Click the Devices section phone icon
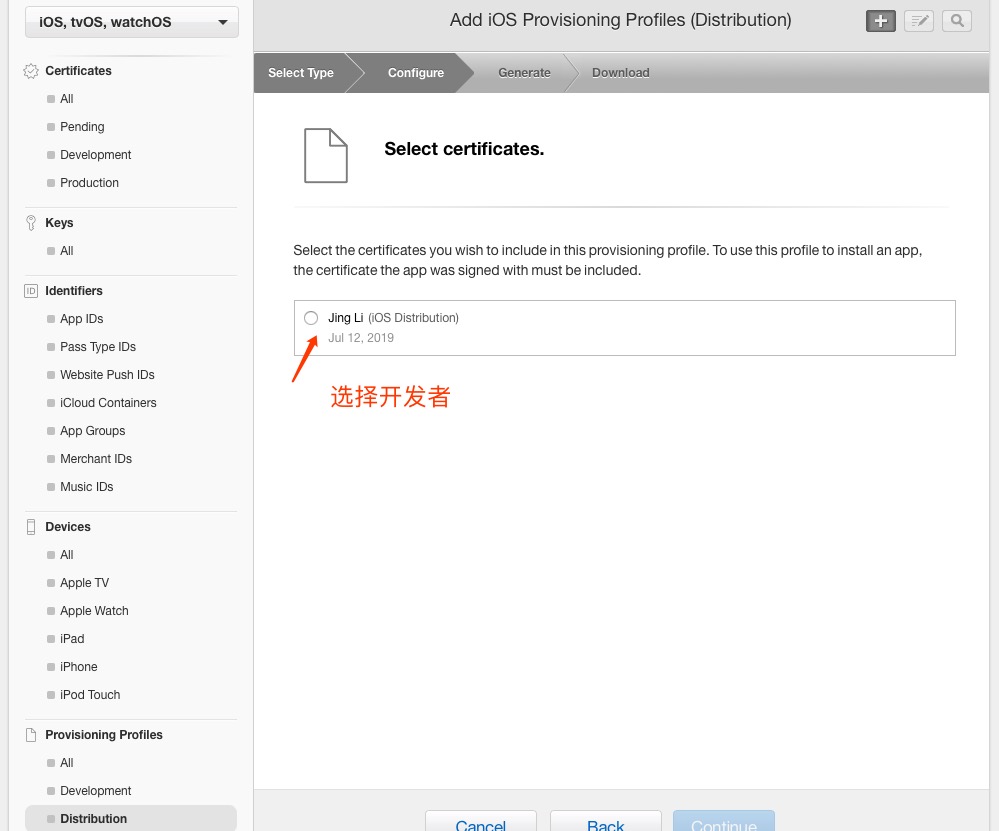This screenshot has height=831, width=999. (31, 527)
